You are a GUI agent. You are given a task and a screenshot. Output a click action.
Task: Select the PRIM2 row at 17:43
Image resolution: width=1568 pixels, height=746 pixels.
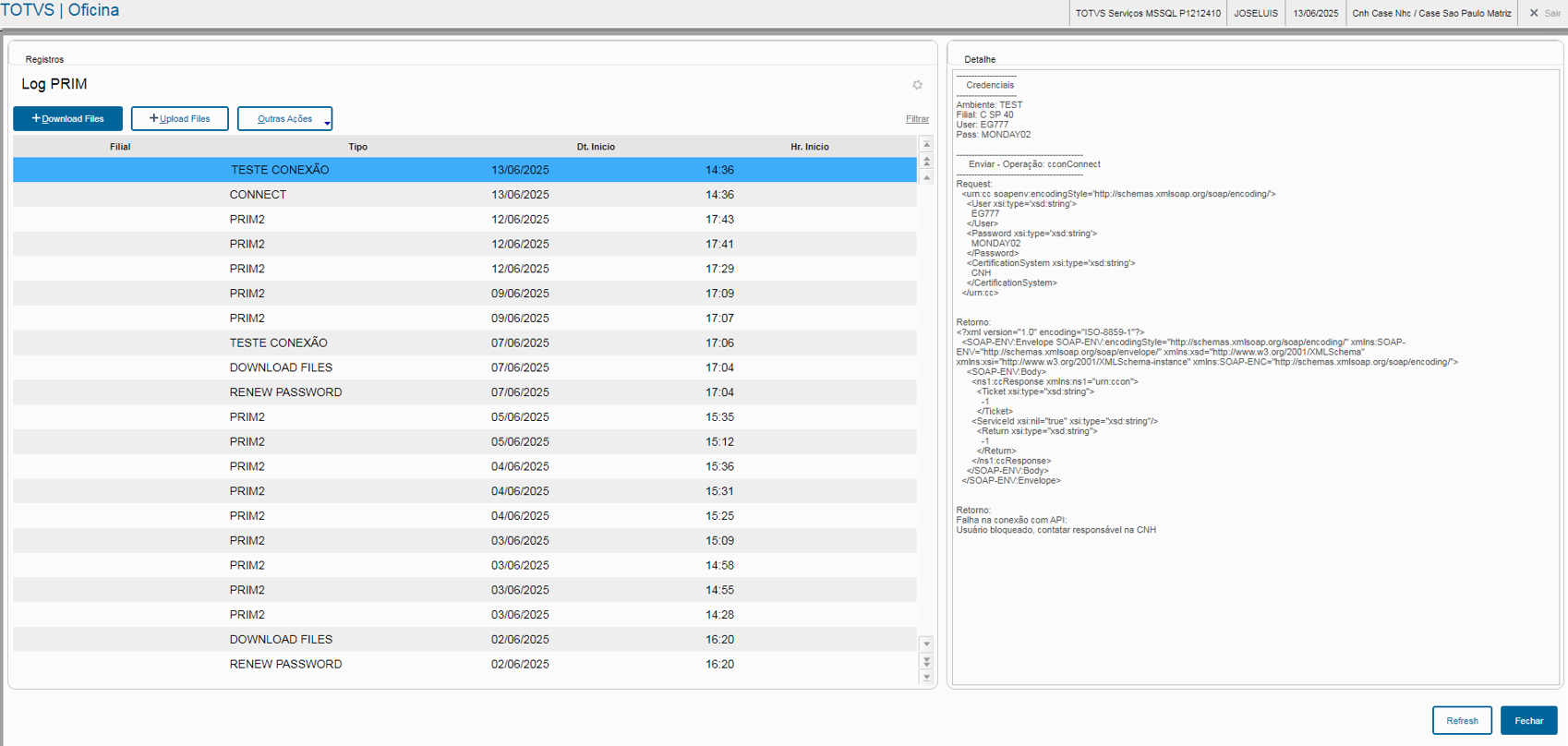(464, 220)
